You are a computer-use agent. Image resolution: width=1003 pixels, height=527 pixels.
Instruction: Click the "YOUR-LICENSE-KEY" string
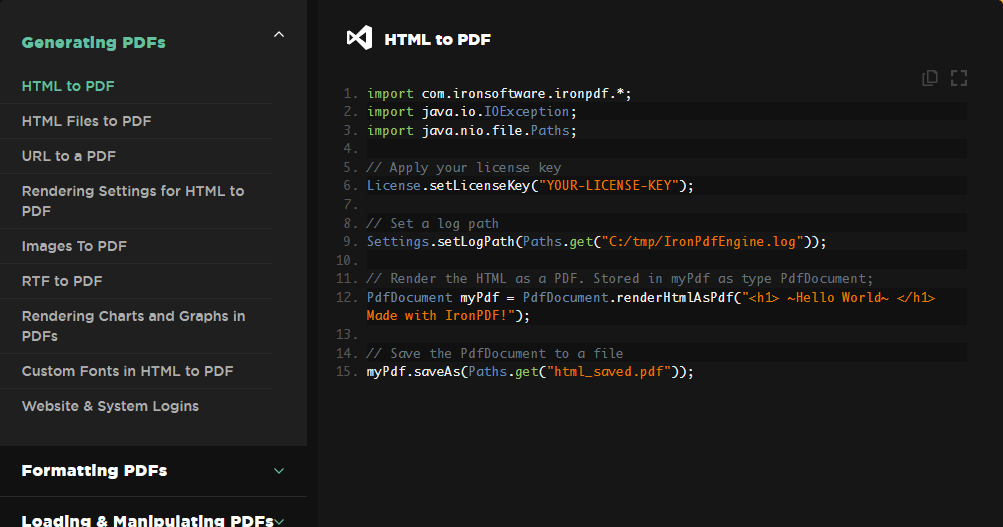(608, 185)
